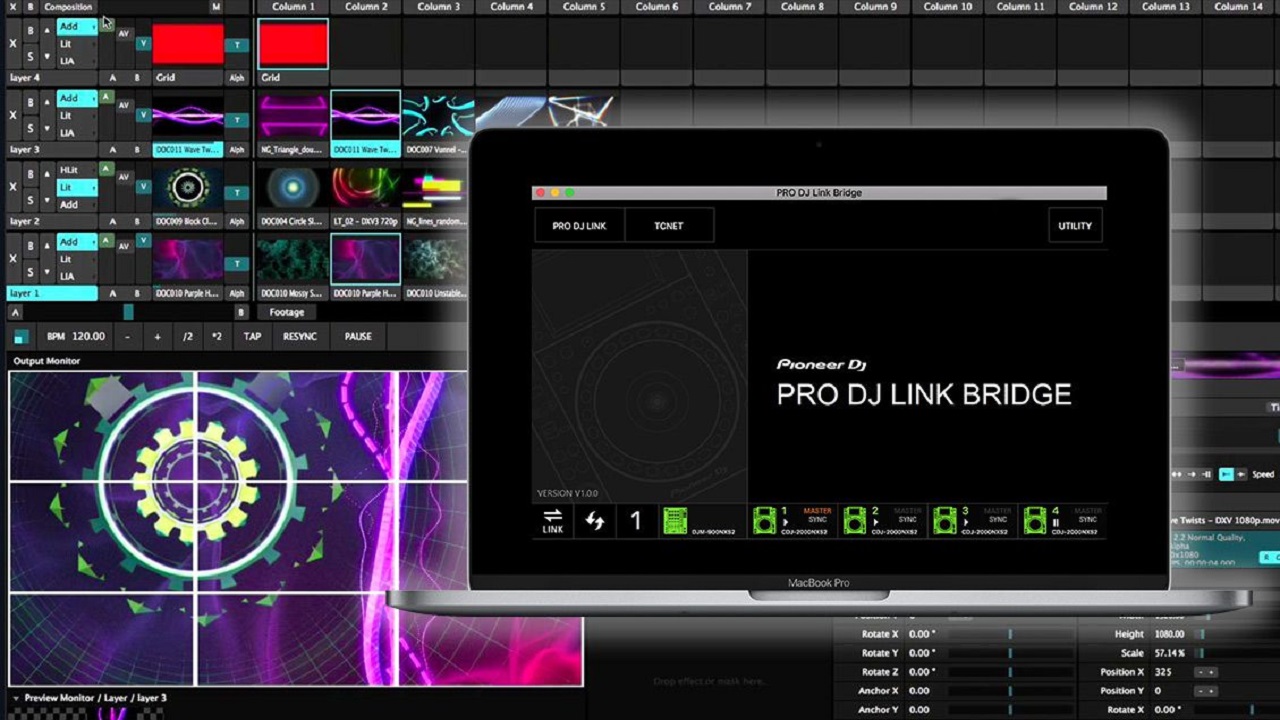Open the Footage deck tab

pos(287,312)
